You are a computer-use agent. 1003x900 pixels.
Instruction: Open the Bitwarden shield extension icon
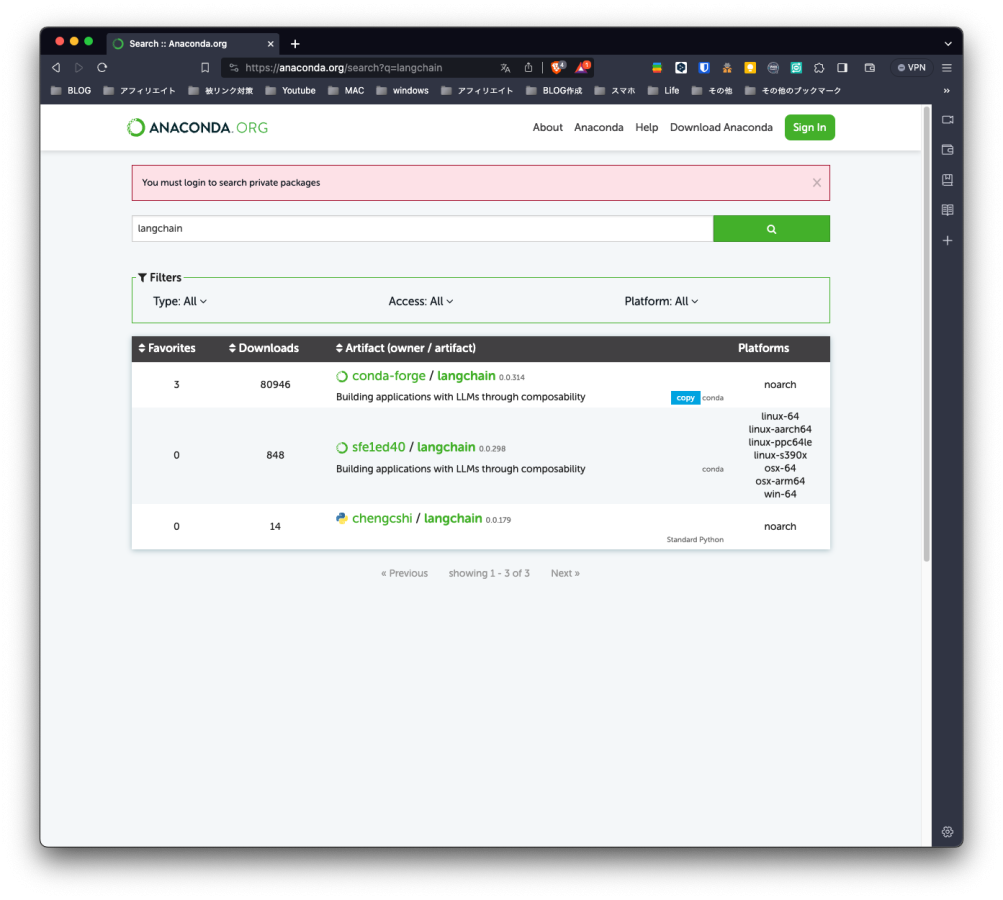[704, 67]
